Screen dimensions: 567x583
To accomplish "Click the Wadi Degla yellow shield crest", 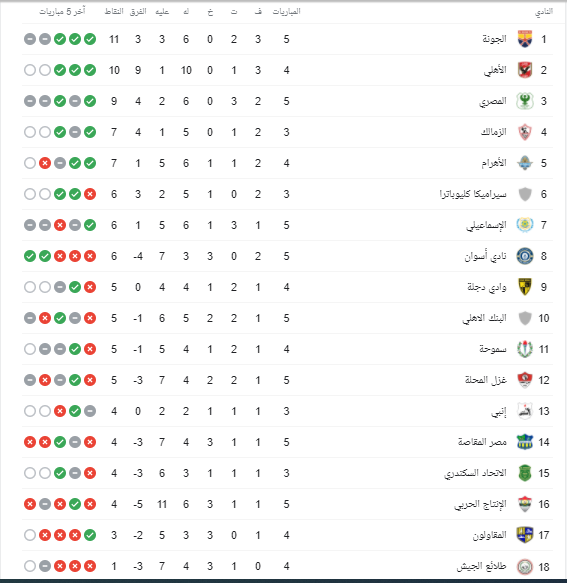I will (525, 287).
